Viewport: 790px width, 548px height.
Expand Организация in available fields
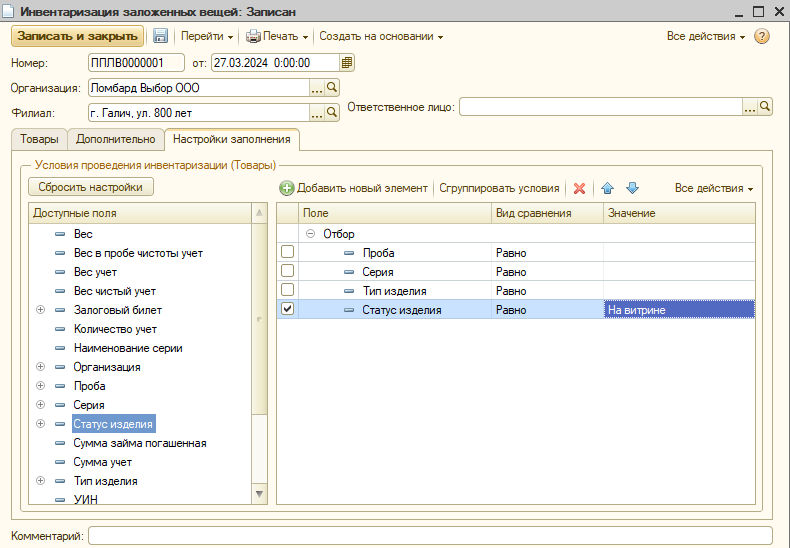41,367
